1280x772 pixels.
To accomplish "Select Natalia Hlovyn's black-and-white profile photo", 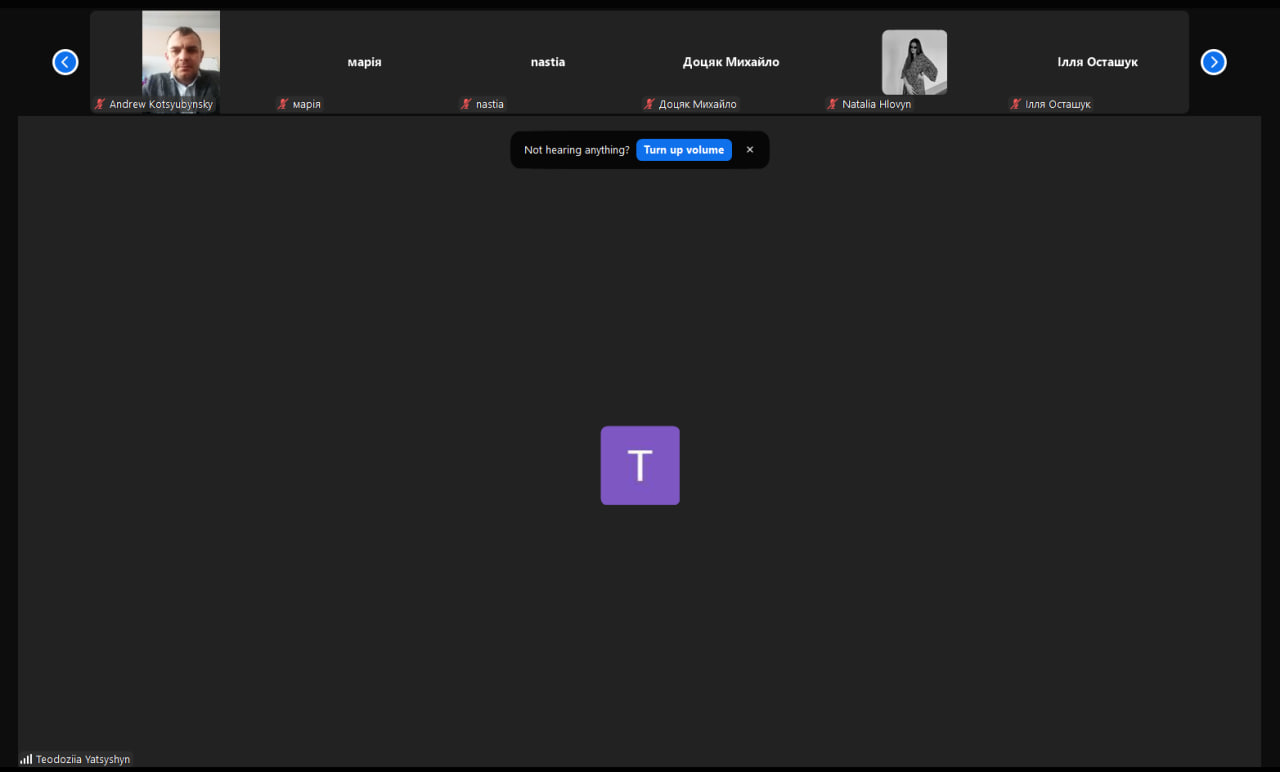I will point(914,62).
